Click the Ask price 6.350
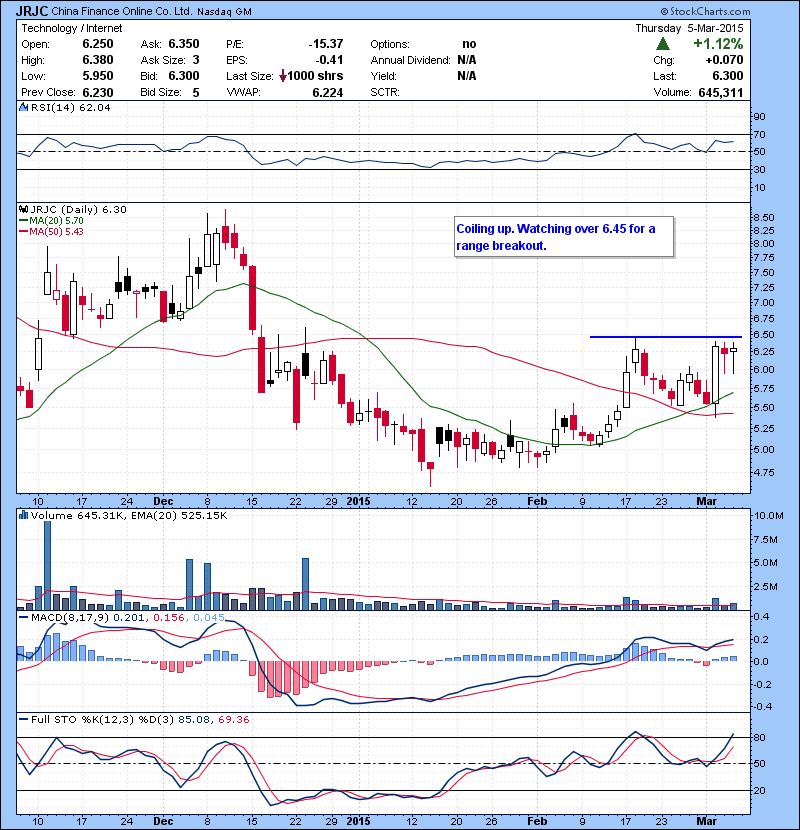The width and height of the screenshot is (800, 830). click(184, 44)
